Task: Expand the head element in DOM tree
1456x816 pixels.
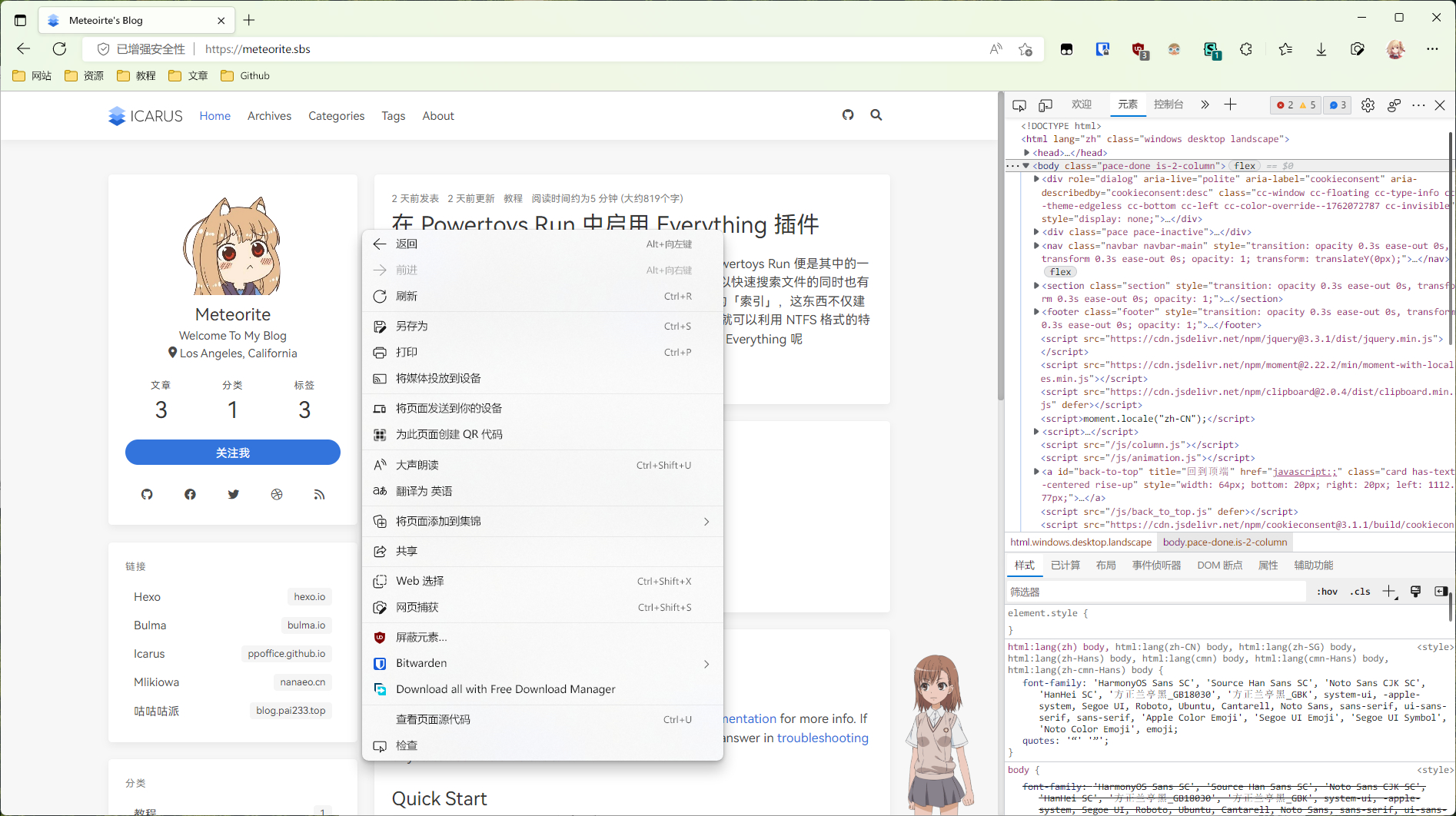Action: (1027, 153)
